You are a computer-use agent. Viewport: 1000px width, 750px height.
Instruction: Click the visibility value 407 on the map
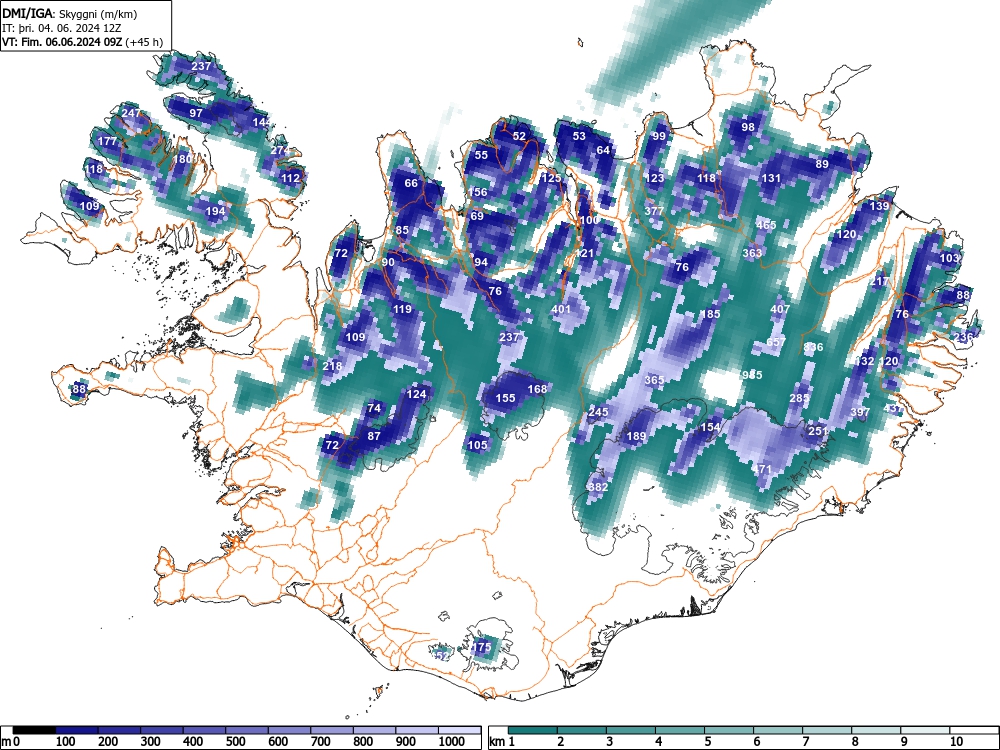780,309
